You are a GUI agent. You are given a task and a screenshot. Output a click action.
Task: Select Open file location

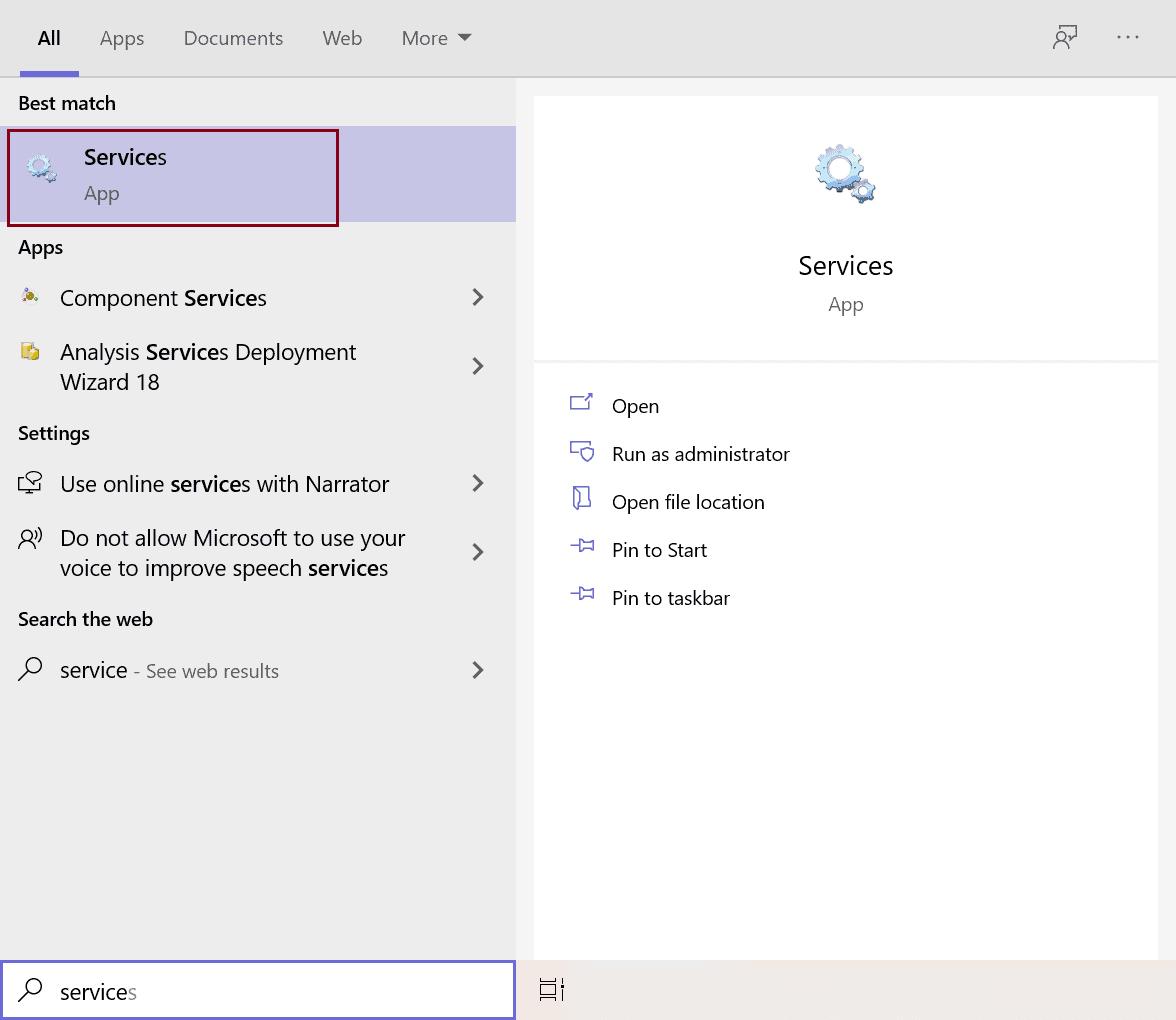tap(688, 502)
